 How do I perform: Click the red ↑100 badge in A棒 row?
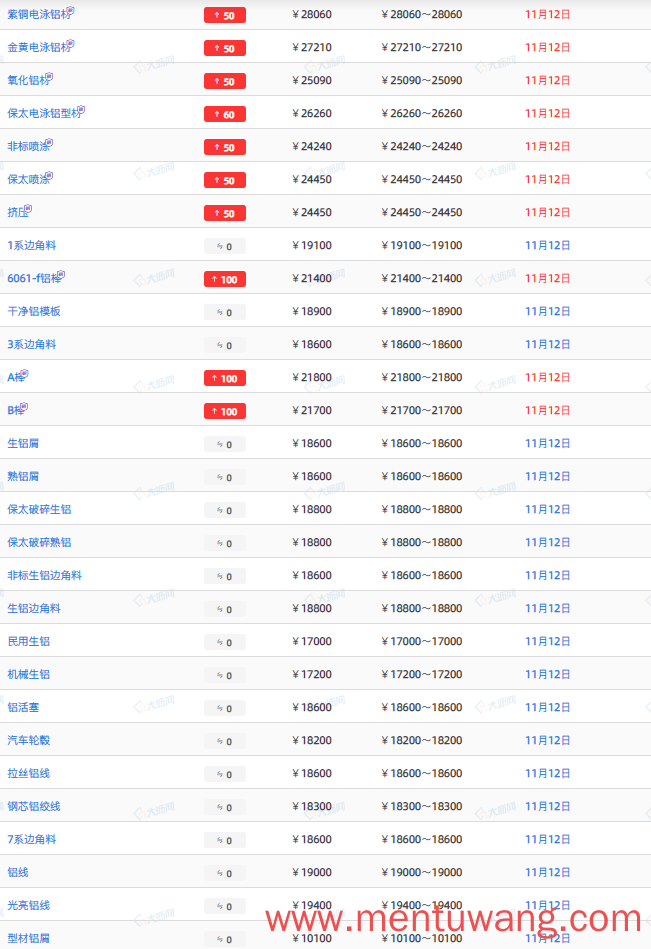225,378
